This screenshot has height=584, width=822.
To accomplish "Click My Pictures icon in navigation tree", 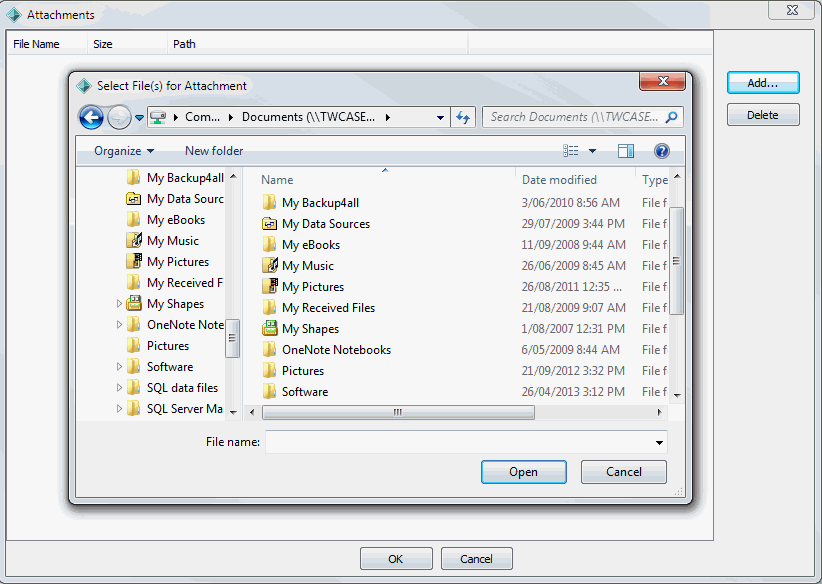I will point(134,262).
